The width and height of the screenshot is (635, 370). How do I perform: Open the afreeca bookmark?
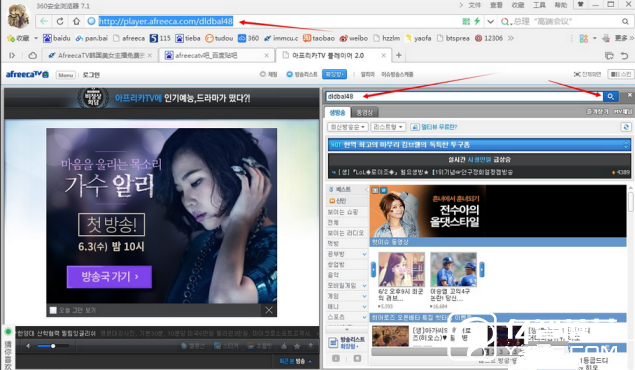coord(129,38)
